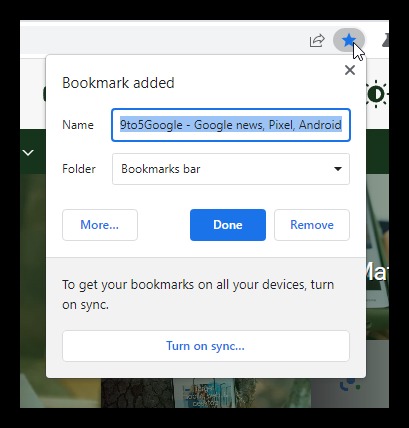Open the Folder dropdown showing Bookmarks bar
Viewport: 409px width, 428px height.
(231, 169)
